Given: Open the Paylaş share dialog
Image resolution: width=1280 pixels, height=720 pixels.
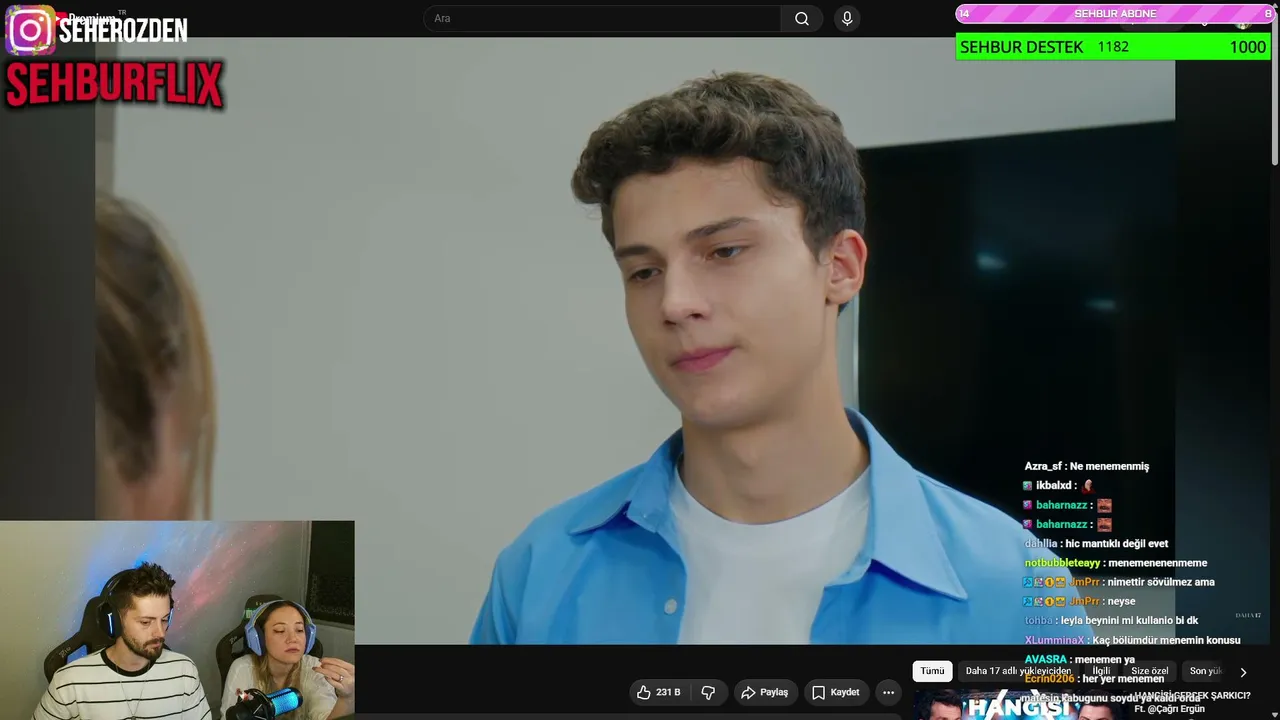Looking at the screenshot, I should (x=764, y=692).
